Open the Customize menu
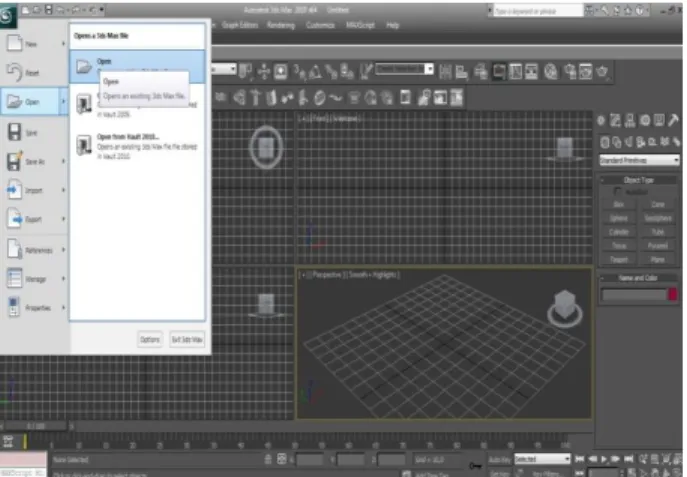The width and height of the screenshot is (687, 477). point(320,25)
